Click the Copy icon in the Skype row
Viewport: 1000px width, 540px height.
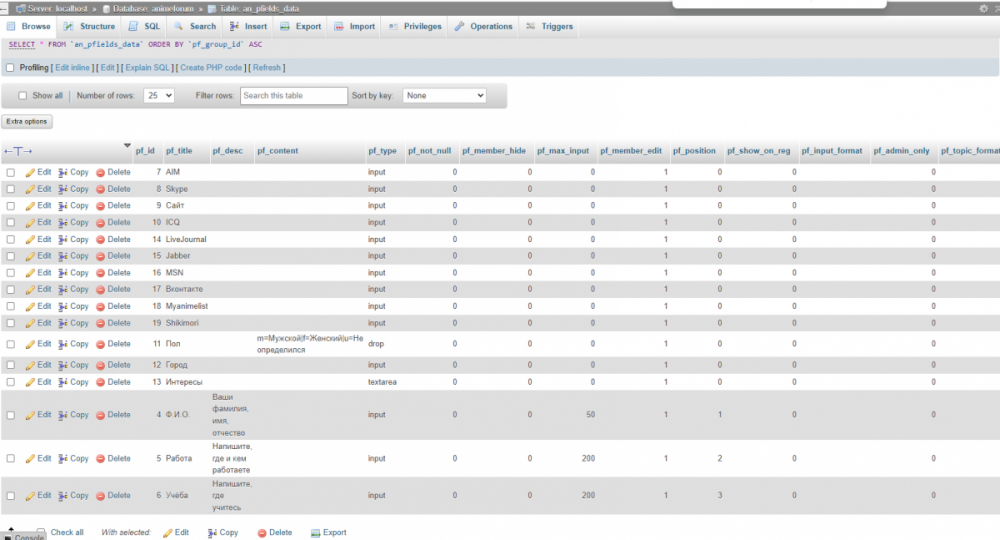pyautogui.click(x=63, y=189)
